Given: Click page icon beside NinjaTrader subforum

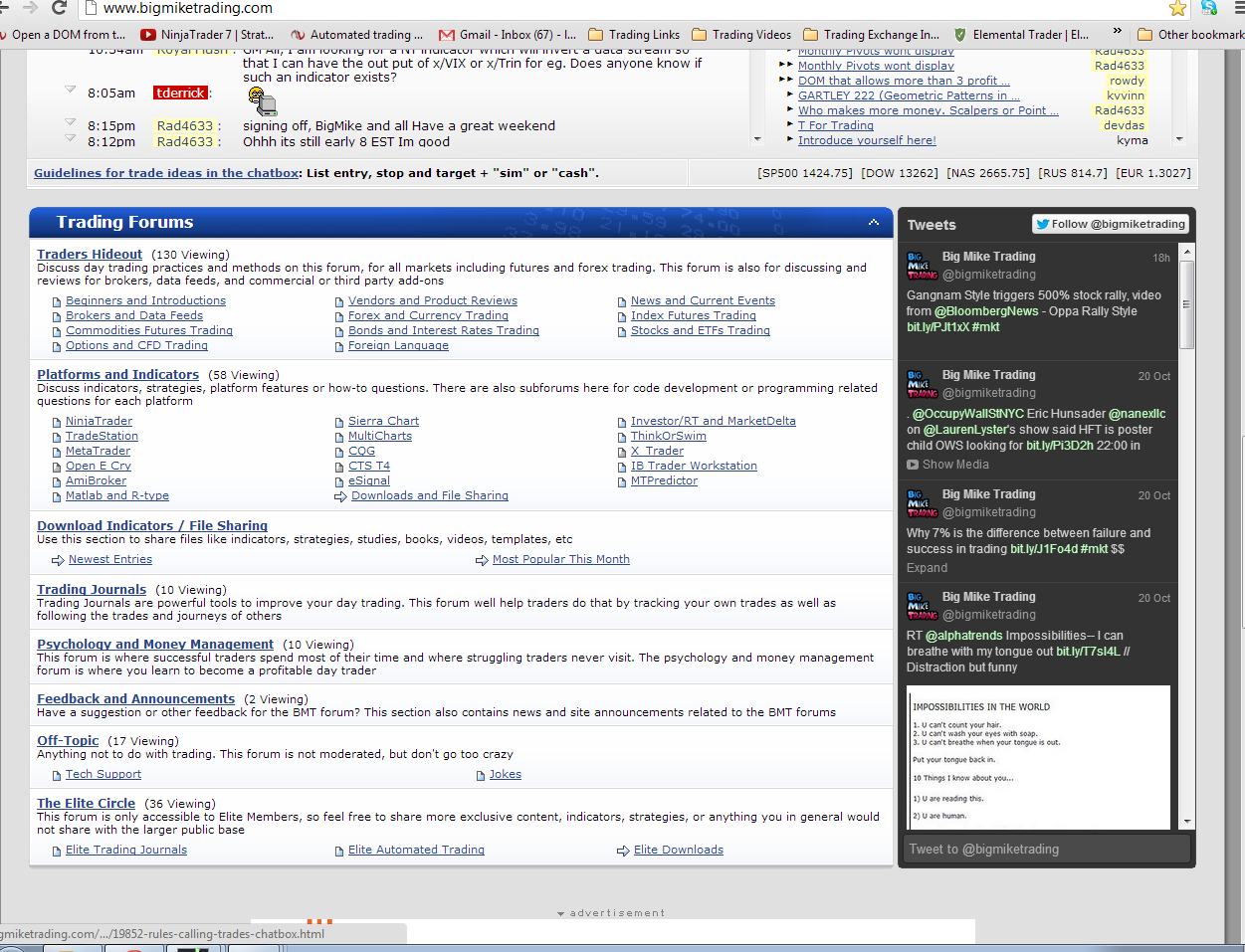Looking at the screenshot, I should tap(57, 422).
